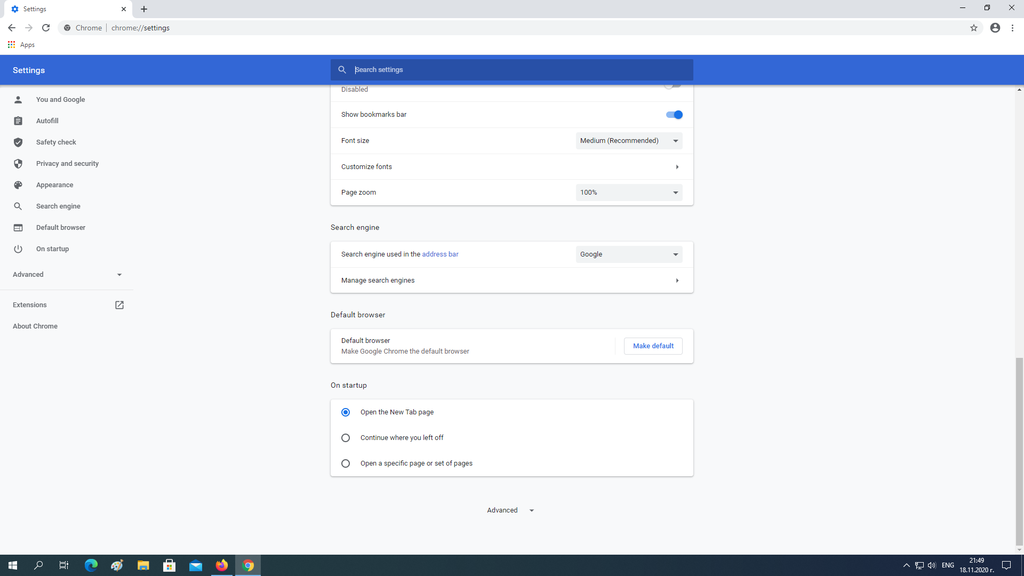Open the Chrome profile avatar icon
The image size is (1024, 576).
pyautogui.click(x=994, y=28)
